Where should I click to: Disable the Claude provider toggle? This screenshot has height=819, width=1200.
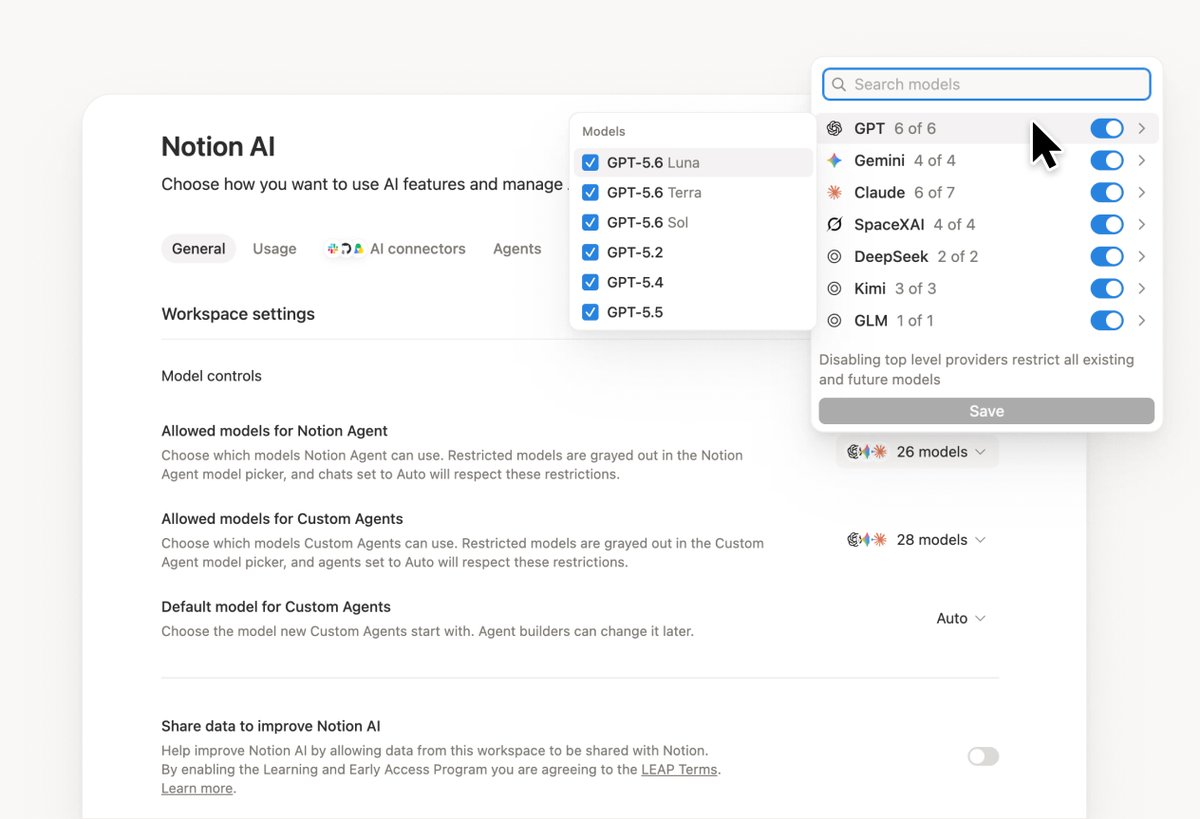[x=1107, y=192]
